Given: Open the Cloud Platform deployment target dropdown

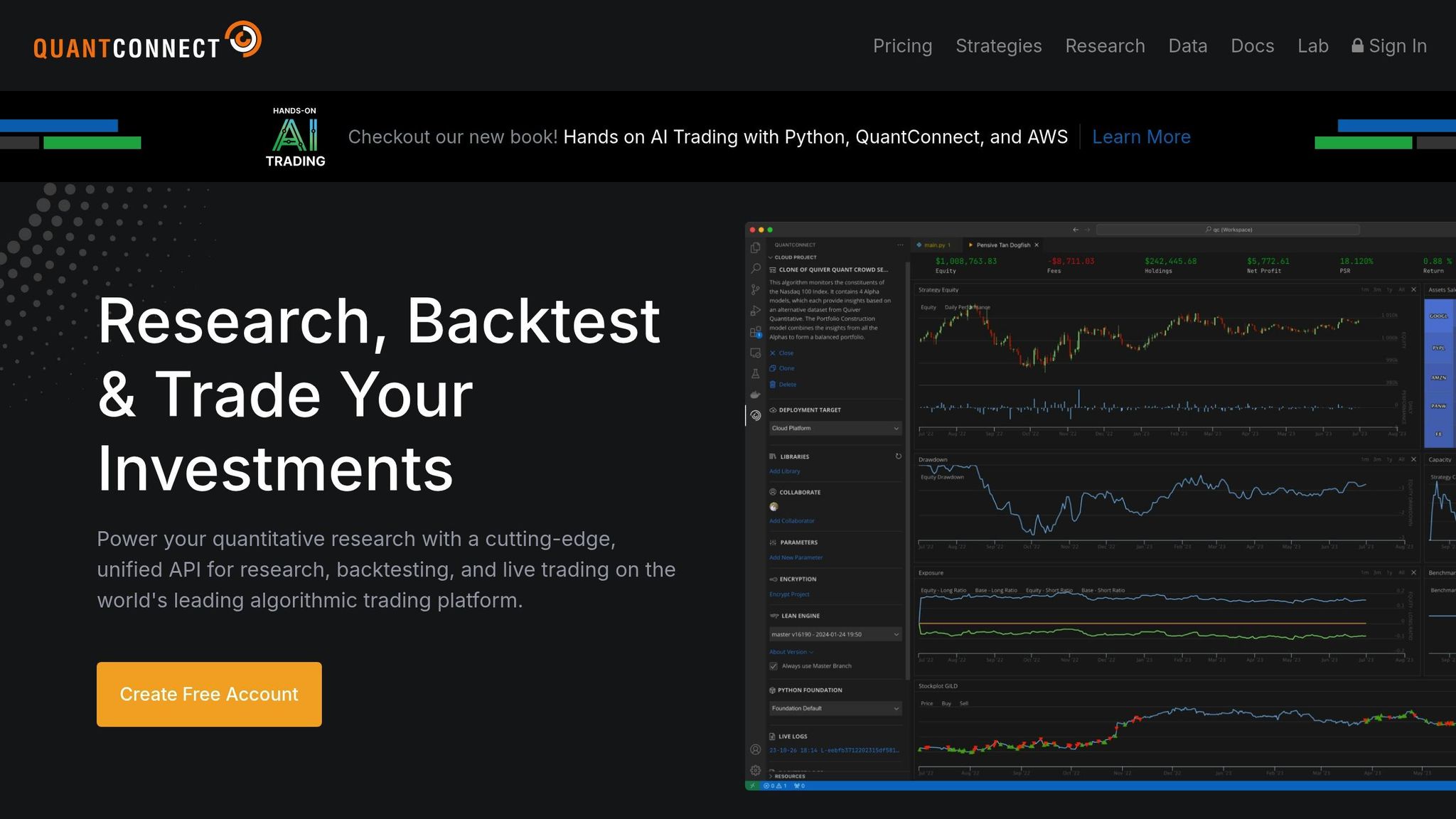Looking at the screenshot, I should 835,428.
